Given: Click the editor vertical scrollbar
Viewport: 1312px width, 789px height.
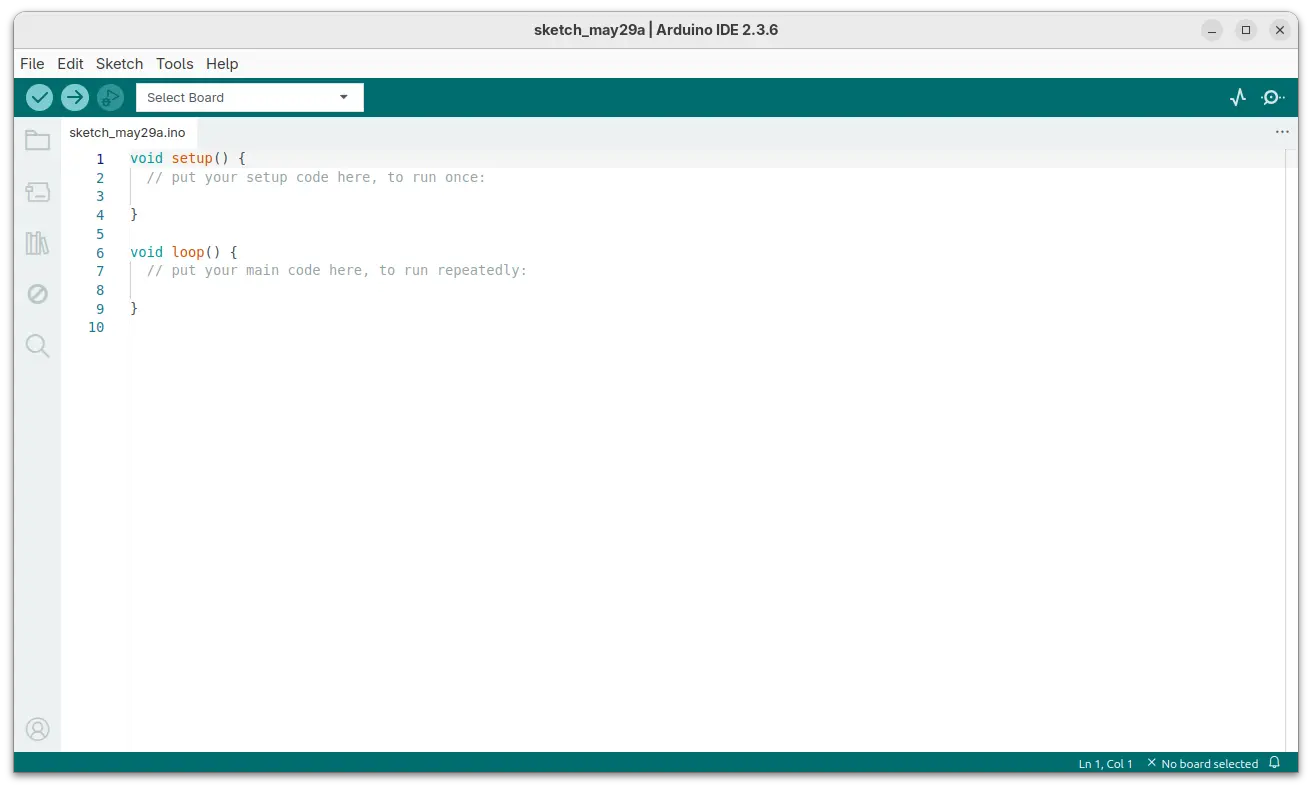Looking at the screenshot, I should (1291, 450).
